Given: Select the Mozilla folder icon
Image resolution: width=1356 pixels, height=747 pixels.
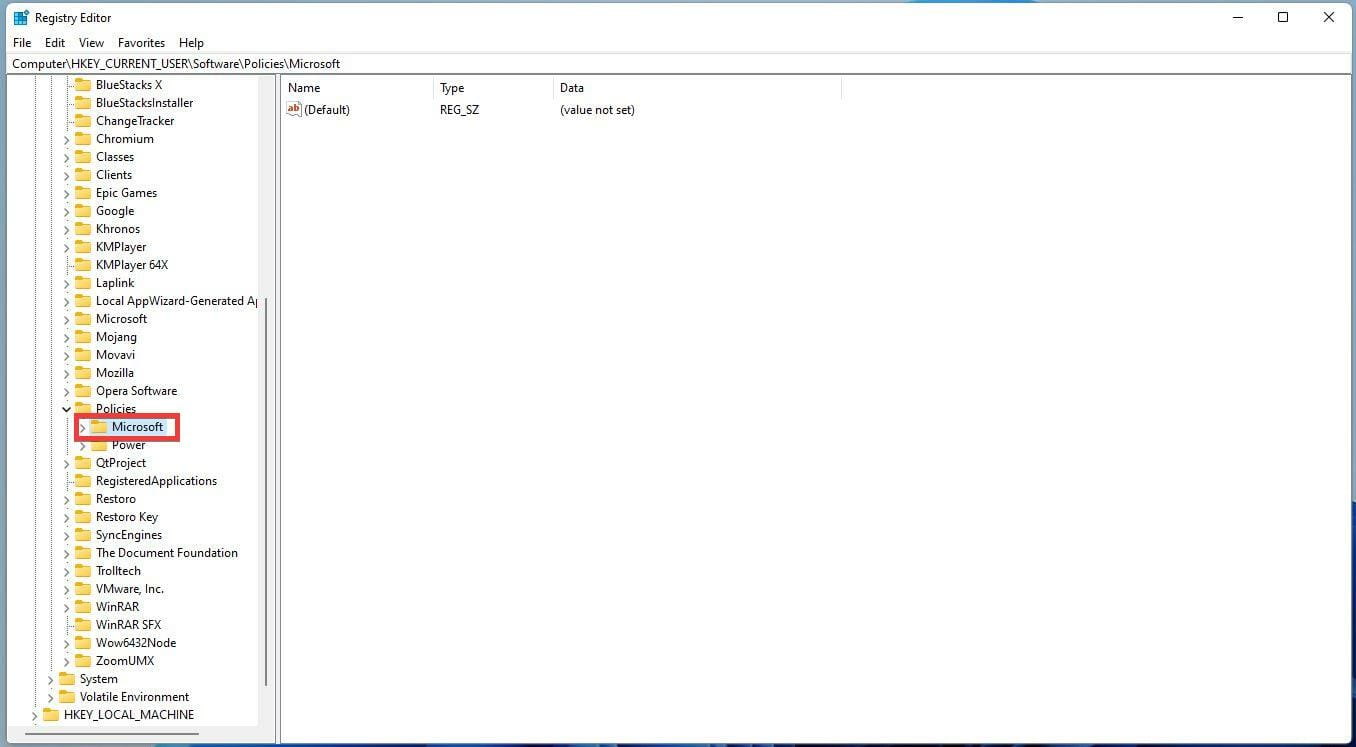Looking at the screenshot, I should point(84,372).
